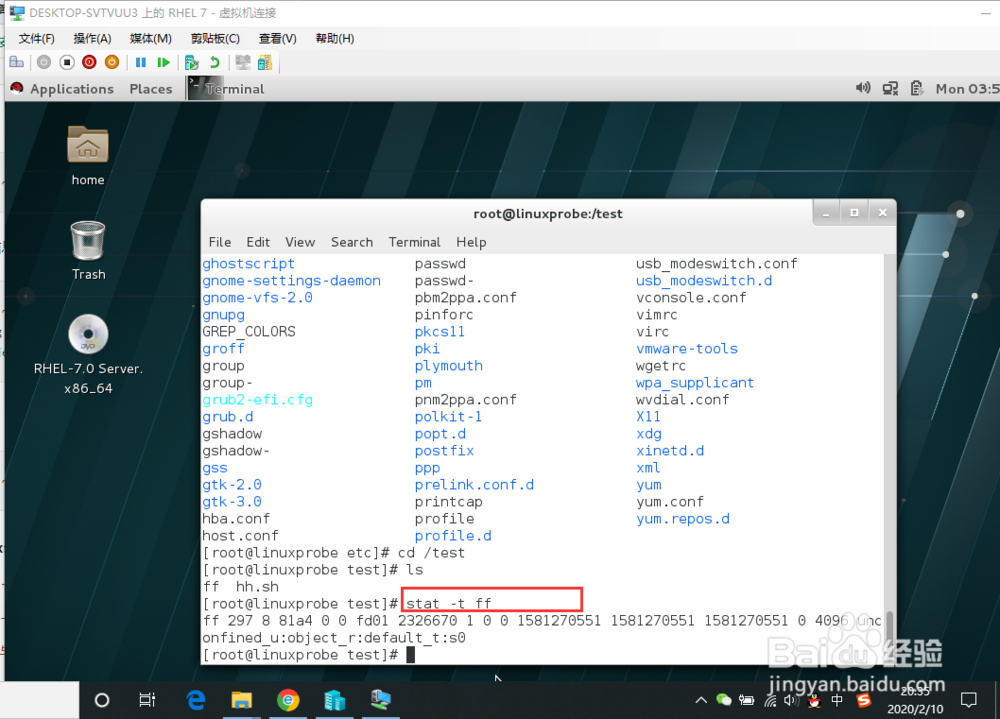The height and width of the screenshot is (719, 1000).
Task: Click the QQ penguin tray icon
Action: pos(814,700)
